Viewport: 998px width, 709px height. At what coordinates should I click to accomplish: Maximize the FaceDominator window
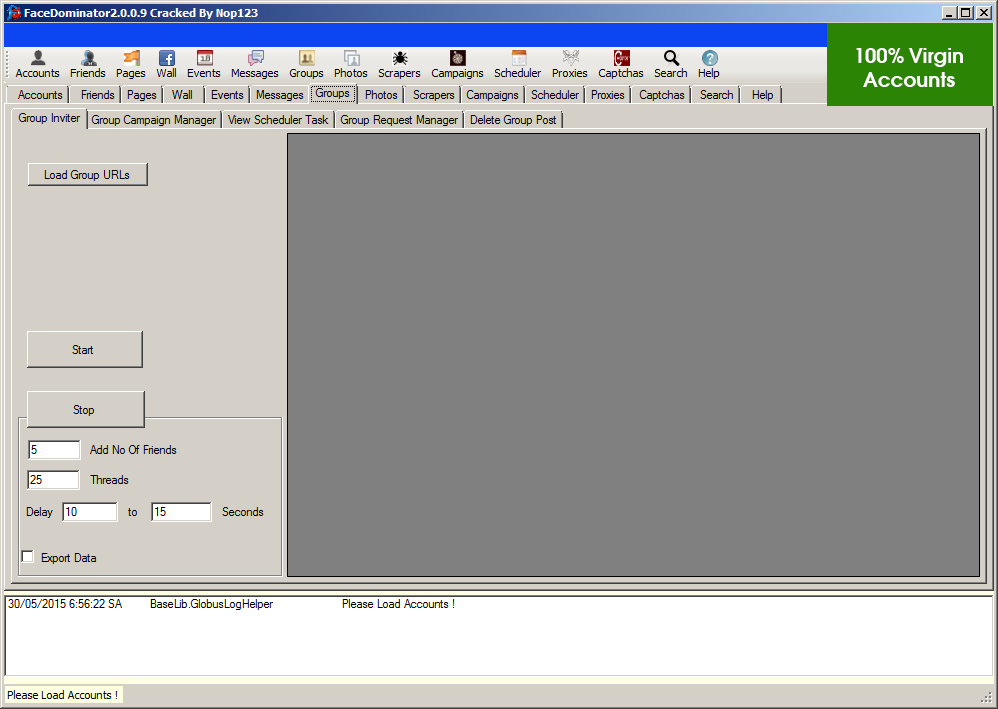pos(966,13)
